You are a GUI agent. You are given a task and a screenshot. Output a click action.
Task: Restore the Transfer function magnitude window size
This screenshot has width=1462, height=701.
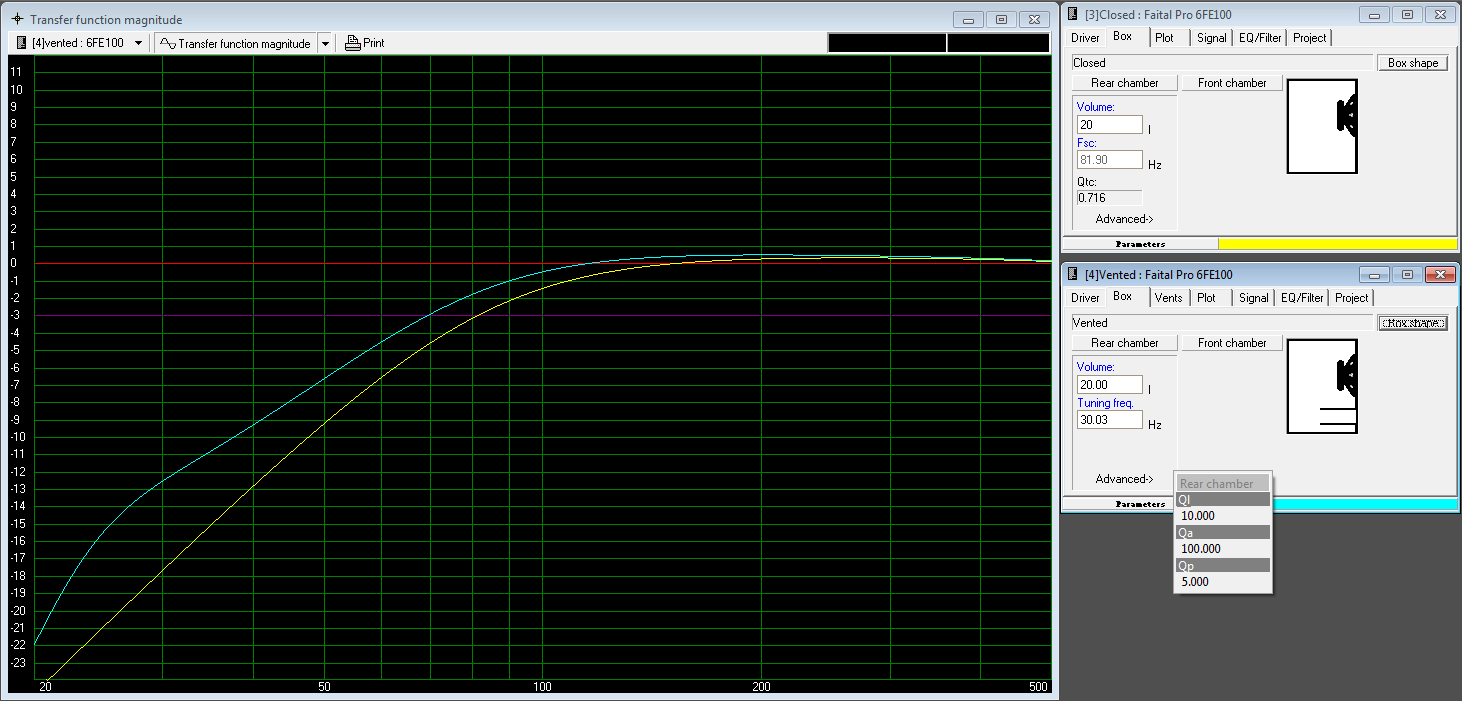pos(1001,19)
